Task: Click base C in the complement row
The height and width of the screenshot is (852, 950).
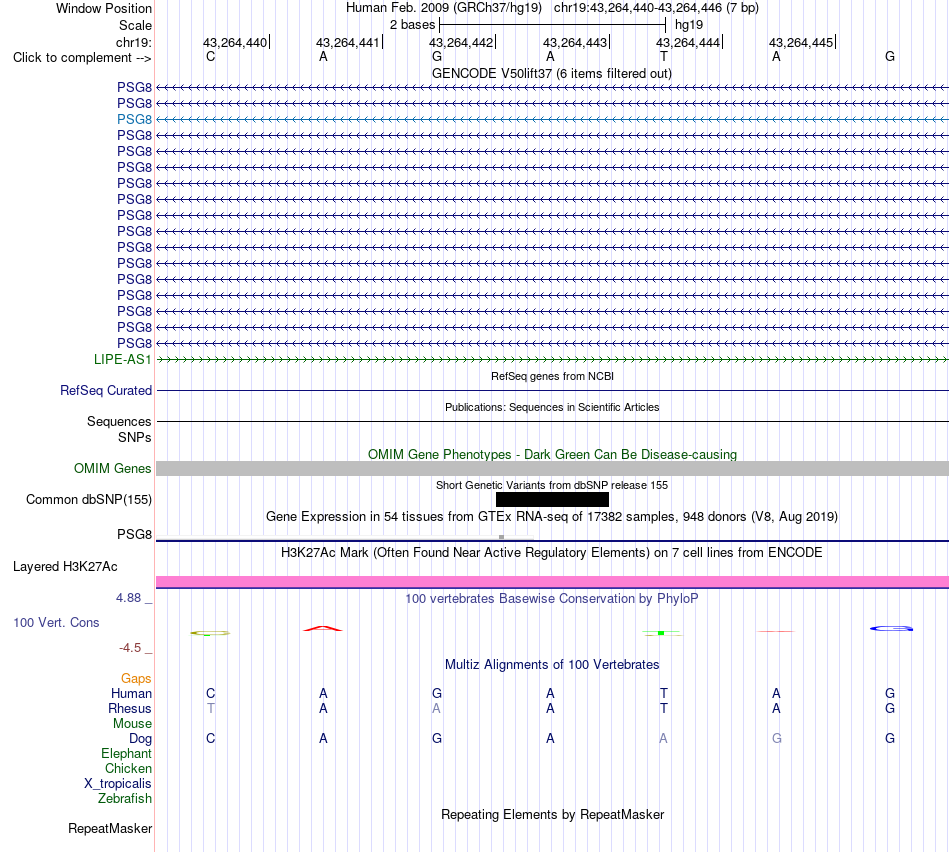Action: [x=210, y=56]
